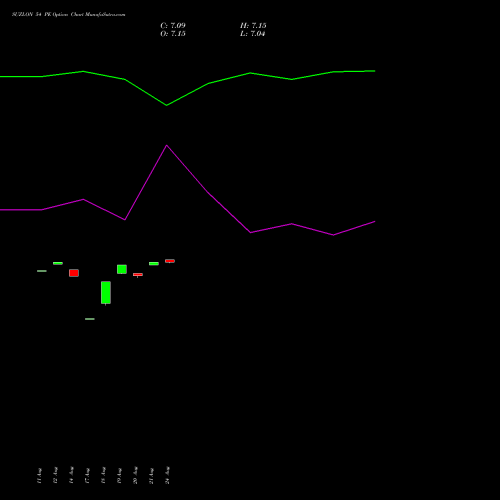Click the peak of the magenta line

pos(167,145)
